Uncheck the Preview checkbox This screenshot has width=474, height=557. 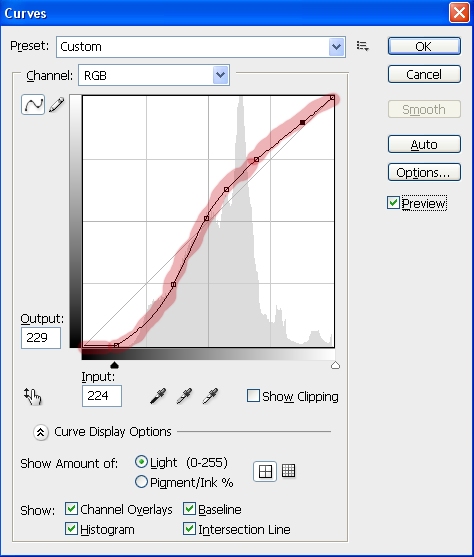(x=393, y=203)
